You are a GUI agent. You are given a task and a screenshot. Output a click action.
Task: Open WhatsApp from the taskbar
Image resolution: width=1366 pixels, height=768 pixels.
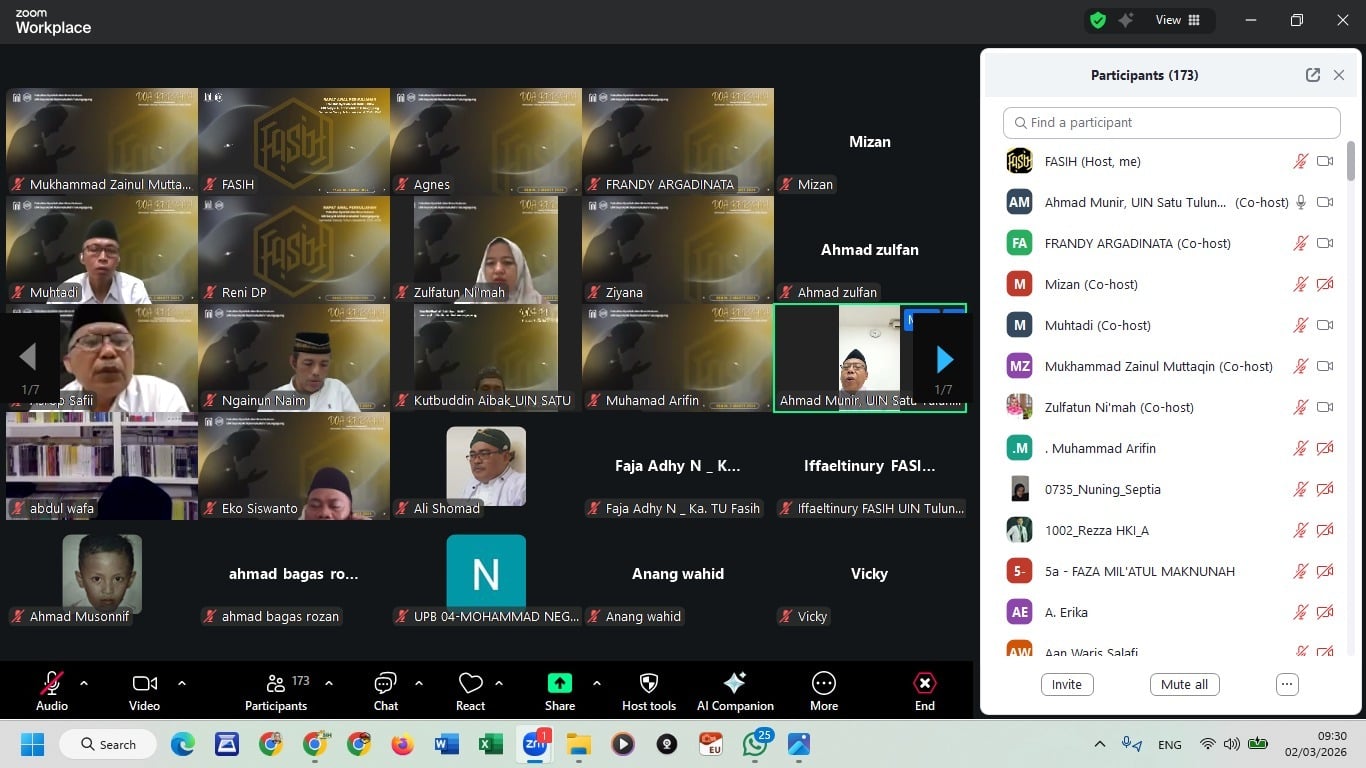point(755,744)
